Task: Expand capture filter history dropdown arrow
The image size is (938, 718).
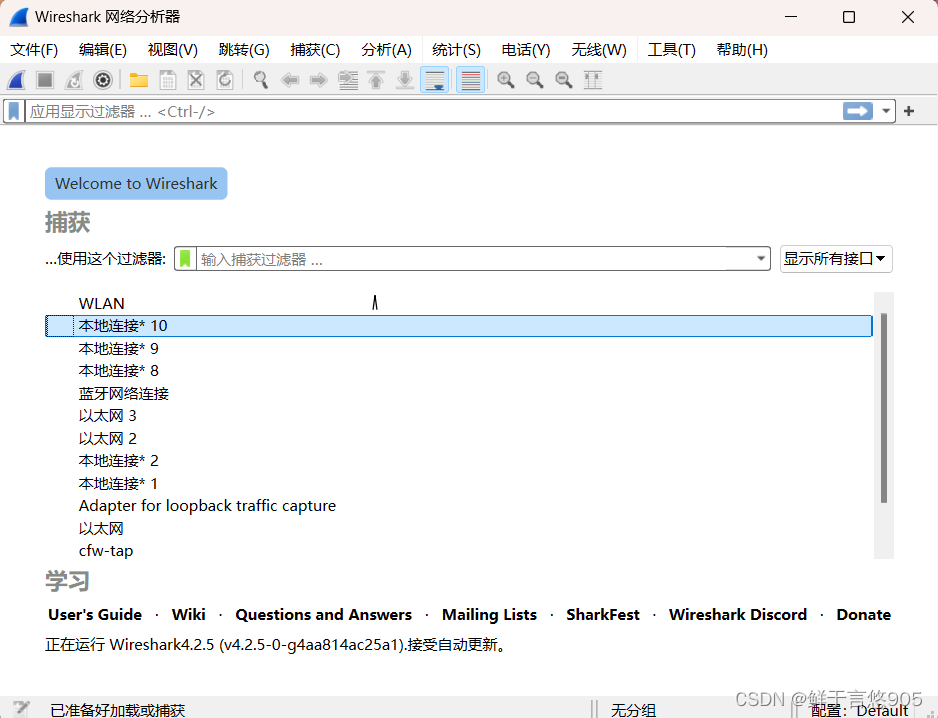Action: pyautogui.click(x=760, y=259)
